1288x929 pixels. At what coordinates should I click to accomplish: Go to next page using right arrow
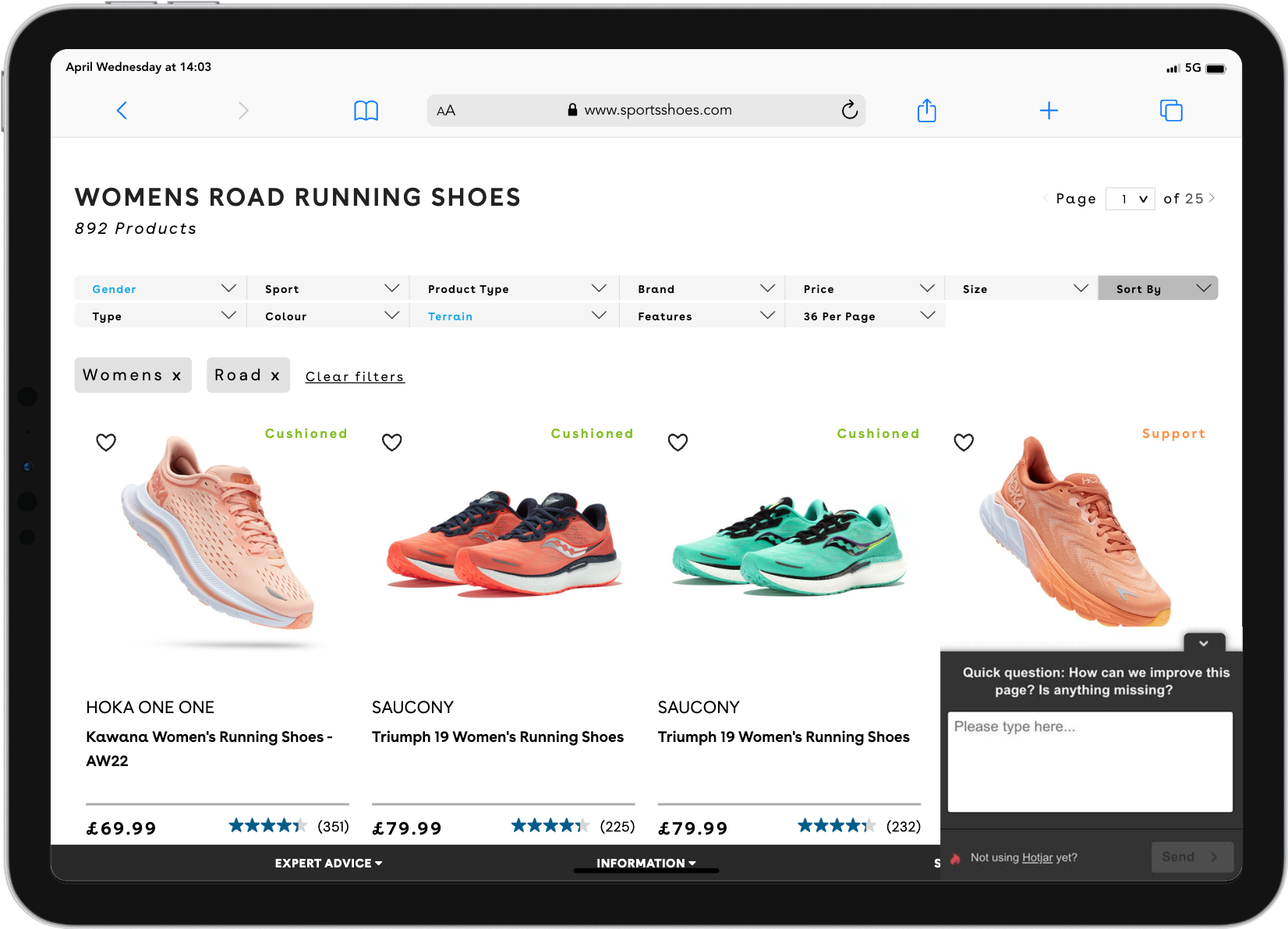[1212, 199]
